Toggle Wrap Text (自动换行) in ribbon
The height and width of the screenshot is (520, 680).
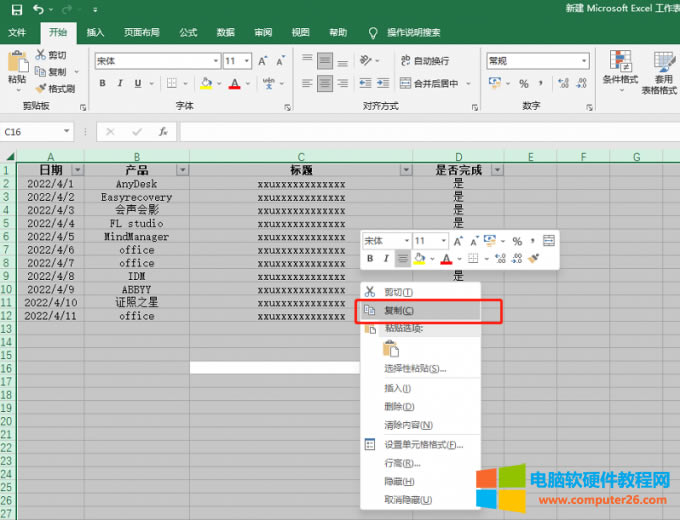coord(423,61)
